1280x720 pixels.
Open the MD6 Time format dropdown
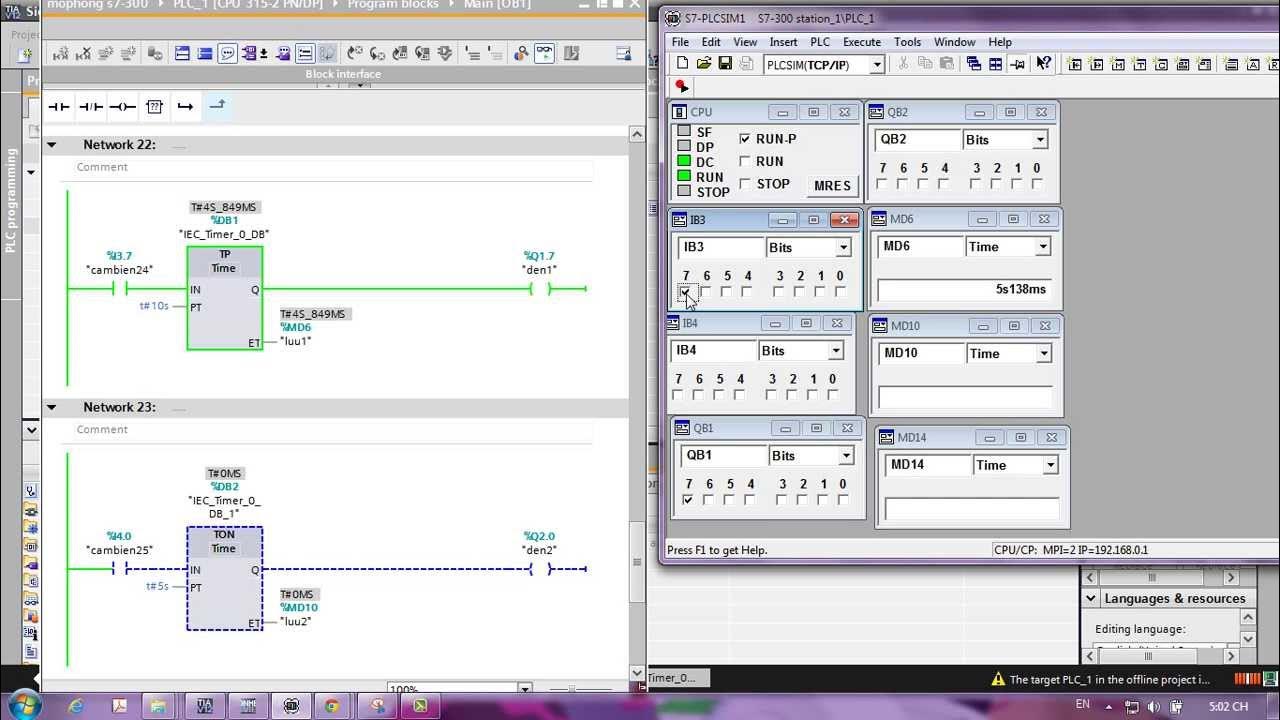coord(1043,247)
